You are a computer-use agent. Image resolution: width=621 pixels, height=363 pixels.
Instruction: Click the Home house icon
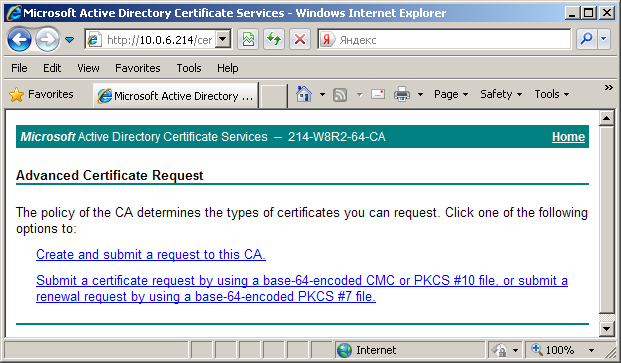click(x=304, y=94)
